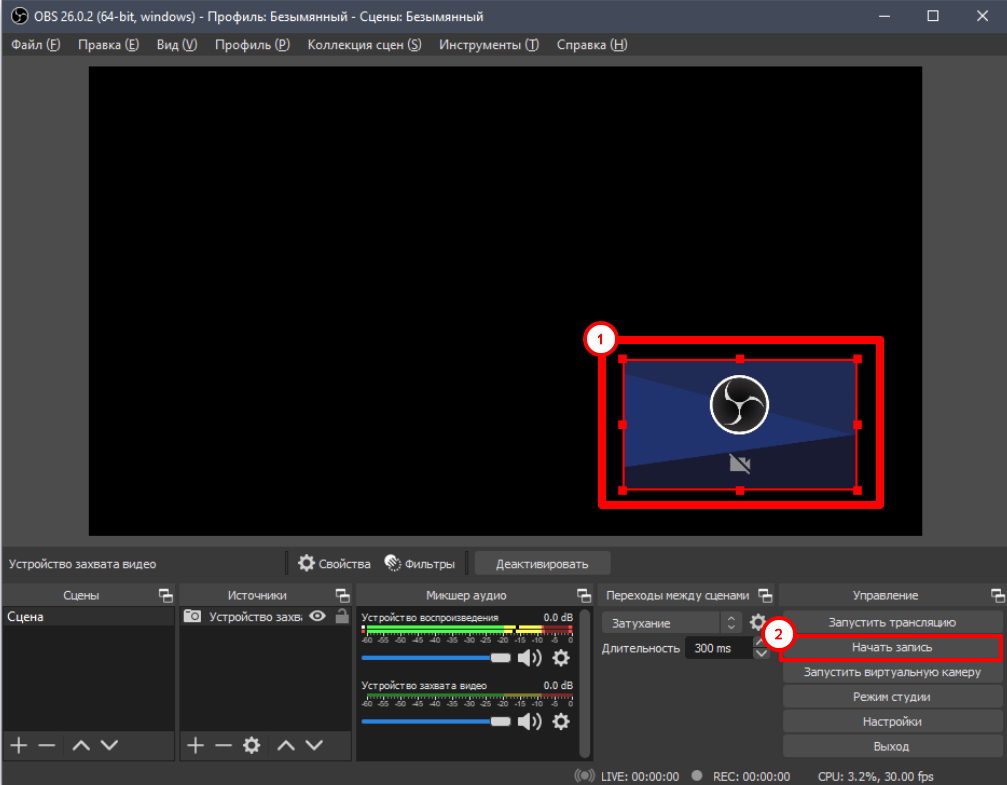Click the REC: 00:00:00 status text

click(751, 776)
